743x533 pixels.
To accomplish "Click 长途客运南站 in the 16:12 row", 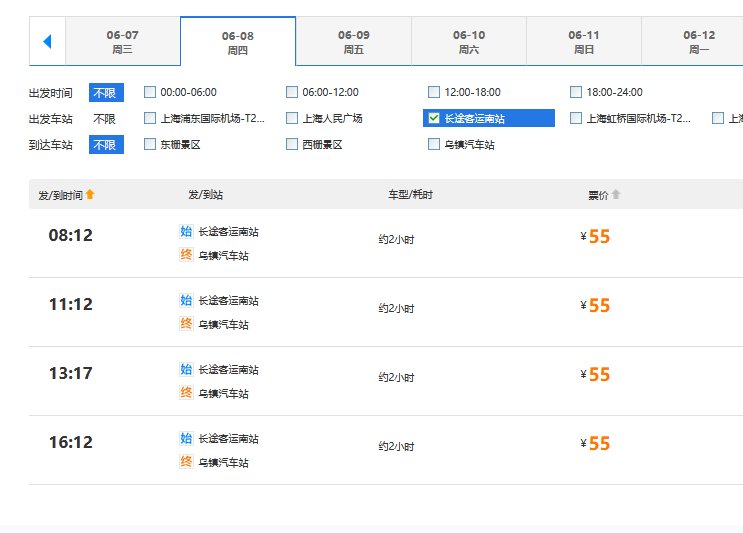I will [x=228, y=438].
